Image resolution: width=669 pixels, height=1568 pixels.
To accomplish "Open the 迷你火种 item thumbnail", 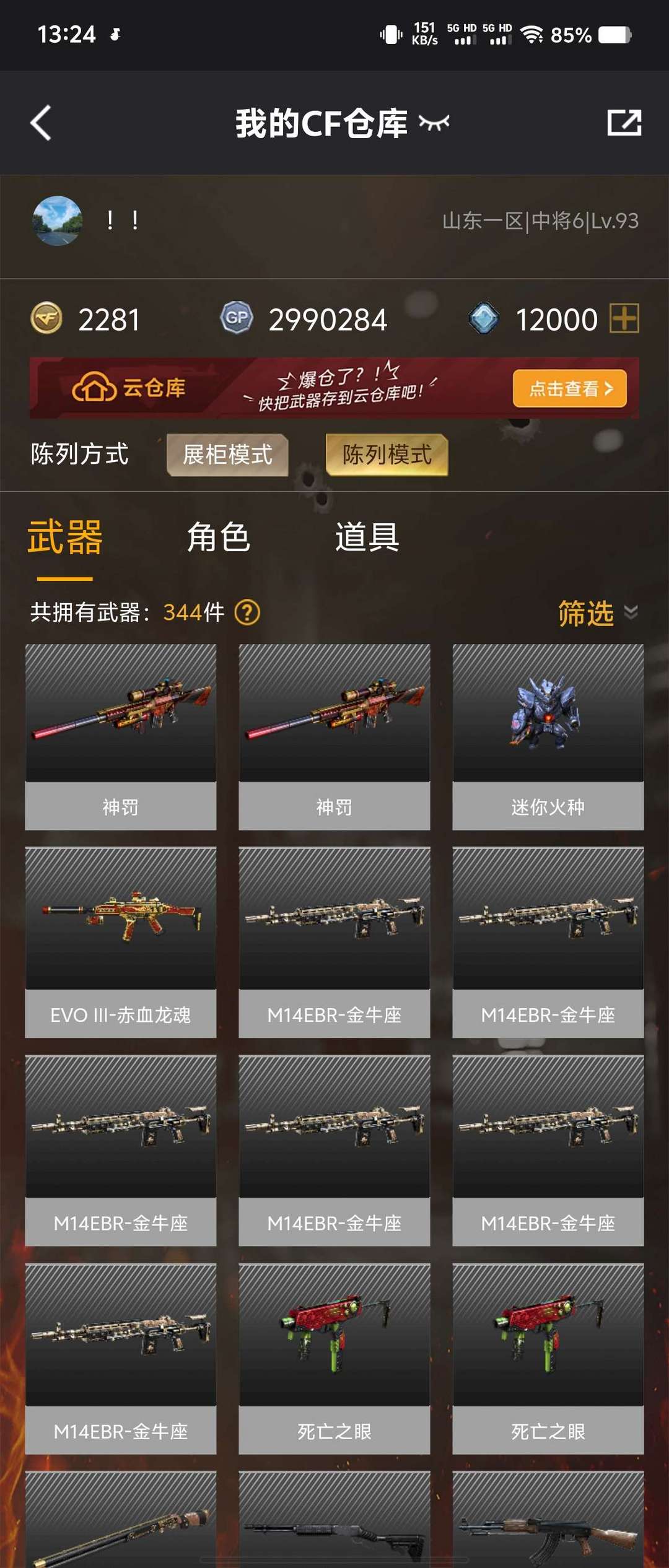I will coord(548,713).
